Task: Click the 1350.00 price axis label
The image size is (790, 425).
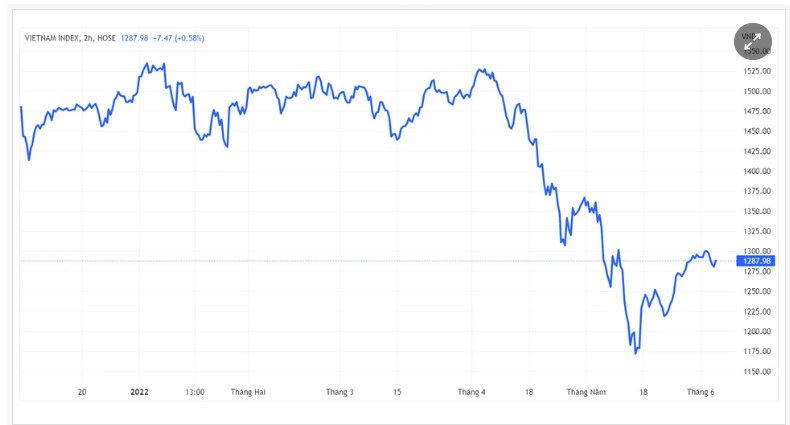Action: [x=756, y=211]
